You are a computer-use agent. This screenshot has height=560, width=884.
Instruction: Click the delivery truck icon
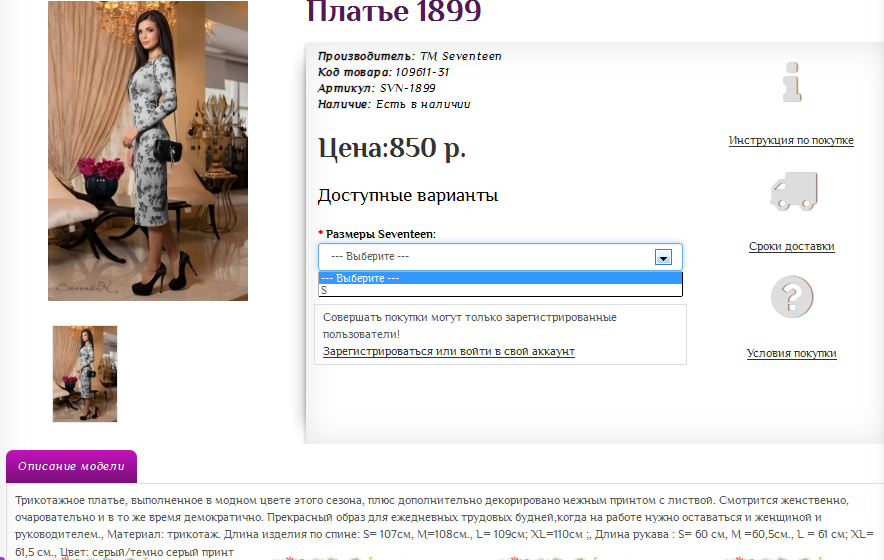794,192
